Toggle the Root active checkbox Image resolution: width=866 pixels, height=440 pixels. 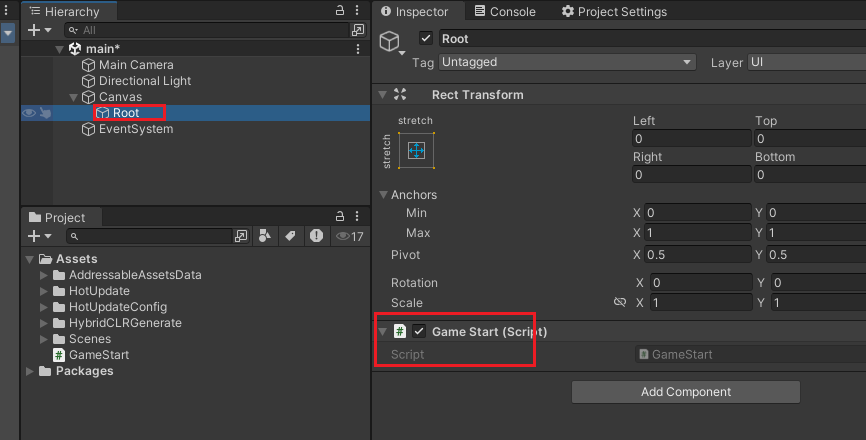[x=425, y=38]
